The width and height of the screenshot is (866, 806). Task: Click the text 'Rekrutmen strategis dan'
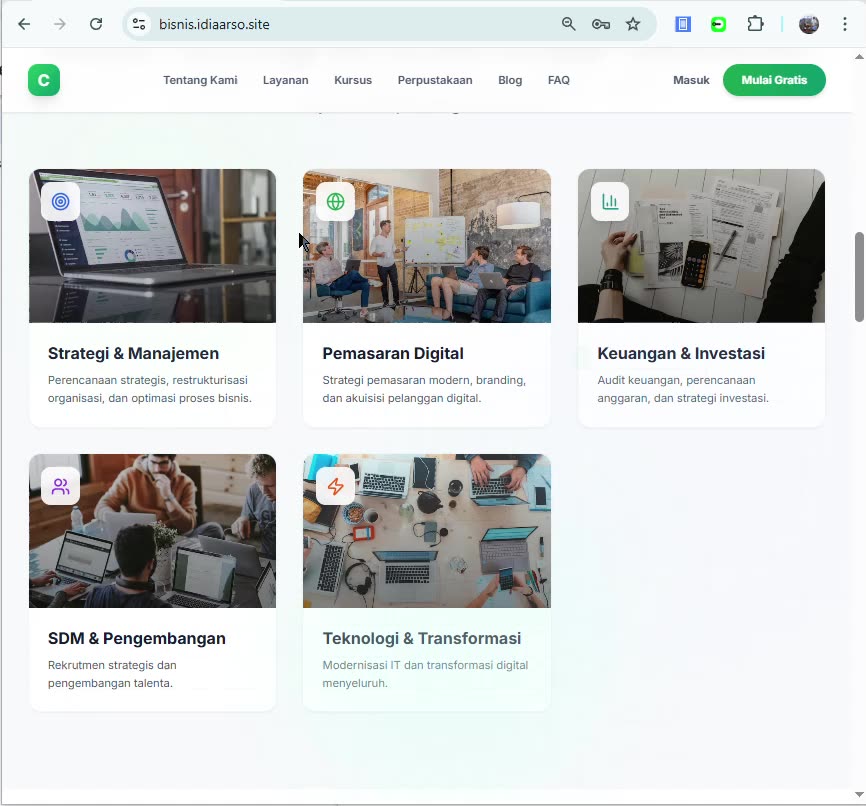pos(112,665)
